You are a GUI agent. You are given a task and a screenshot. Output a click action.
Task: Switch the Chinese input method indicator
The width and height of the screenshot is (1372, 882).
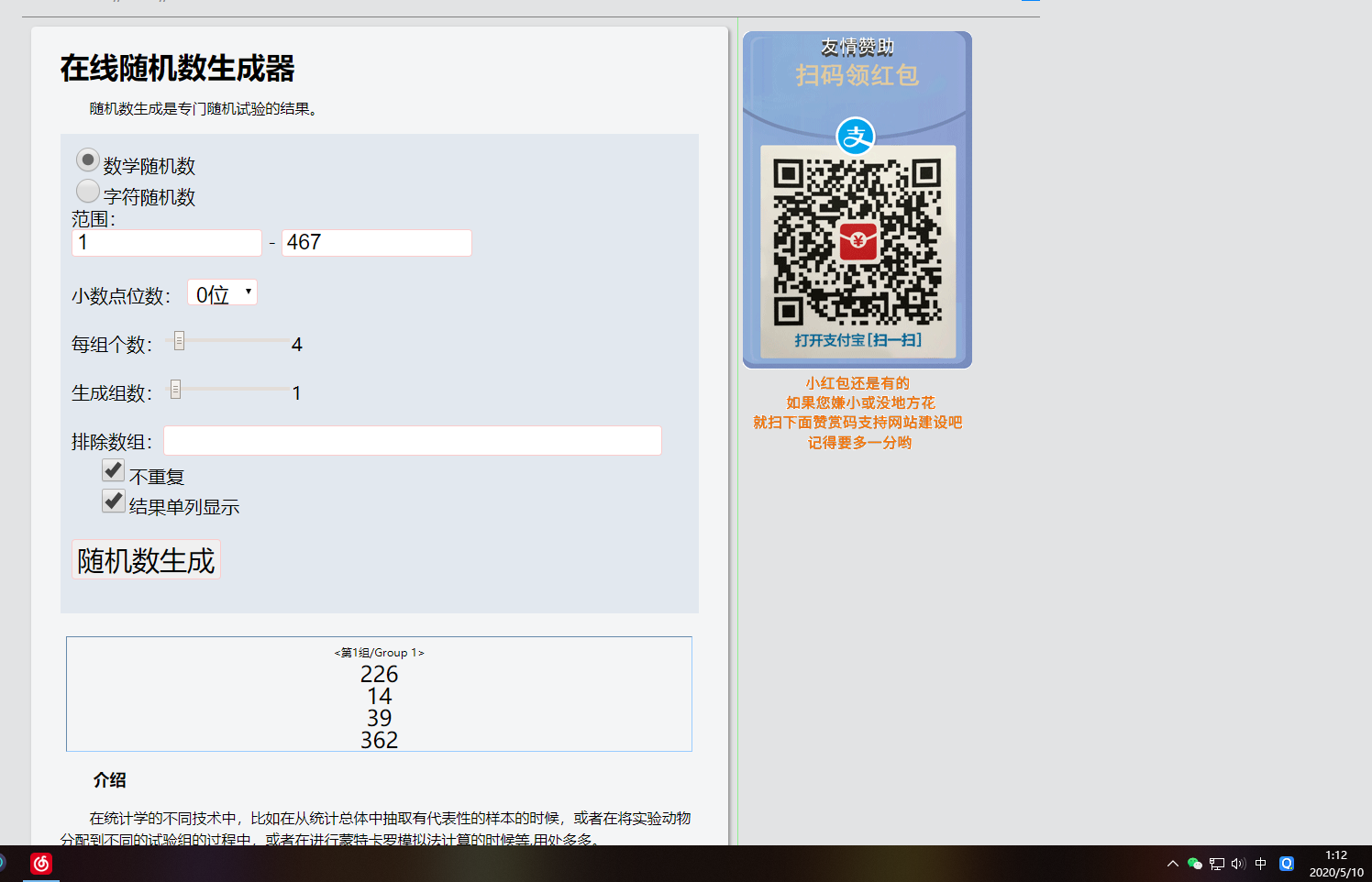point(1261,864)
